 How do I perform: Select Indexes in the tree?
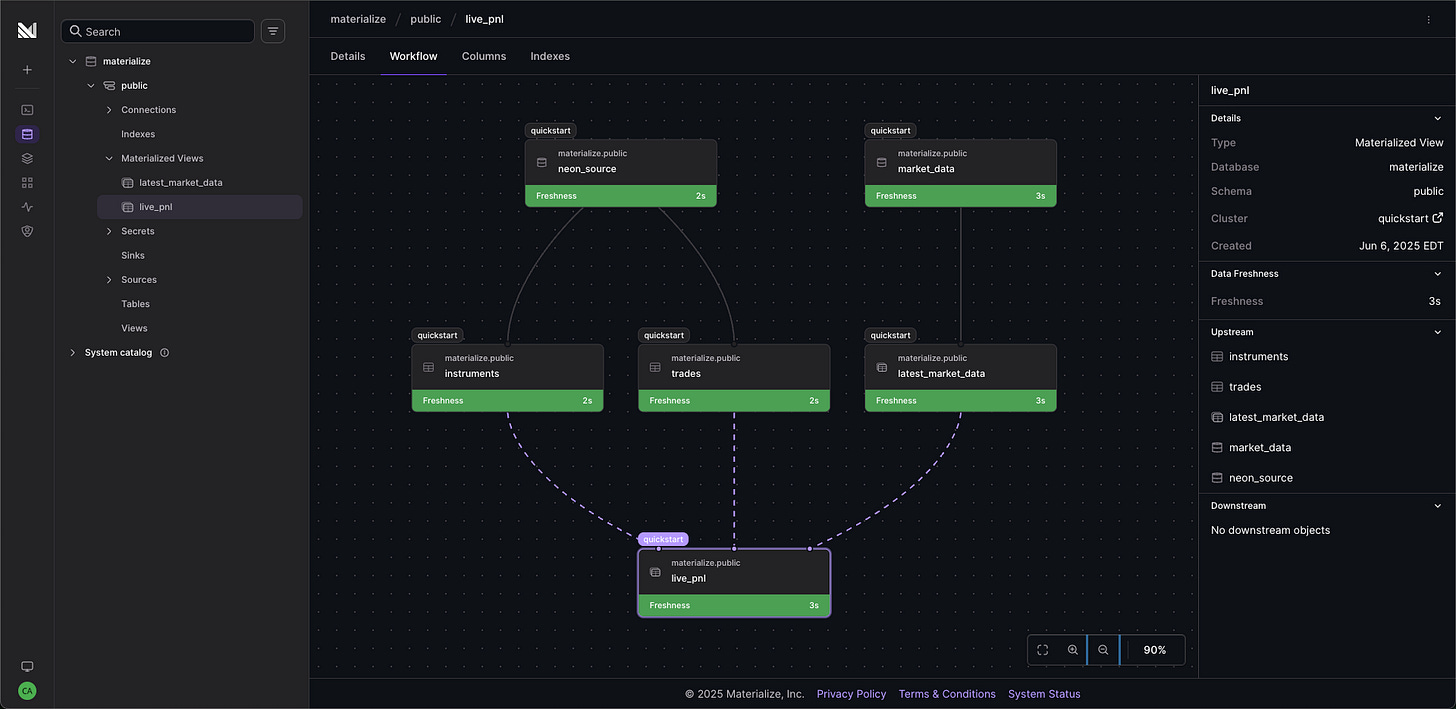138,134
